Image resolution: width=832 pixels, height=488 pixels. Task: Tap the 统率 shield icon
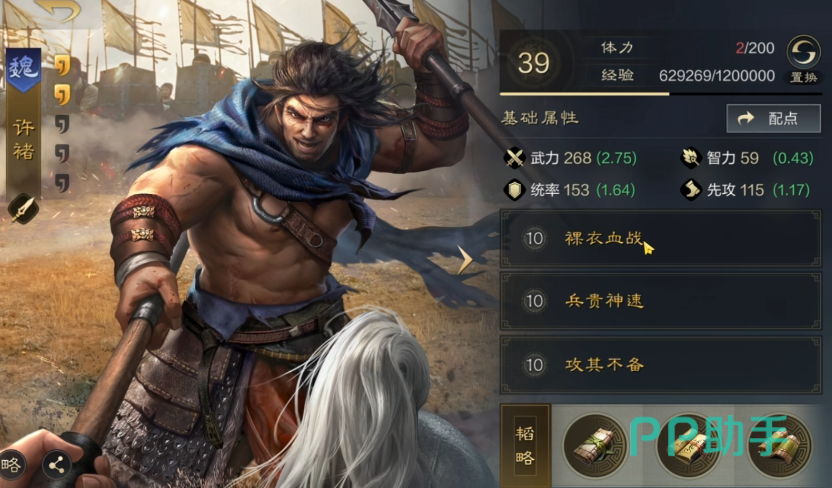(x=514, y=190)
